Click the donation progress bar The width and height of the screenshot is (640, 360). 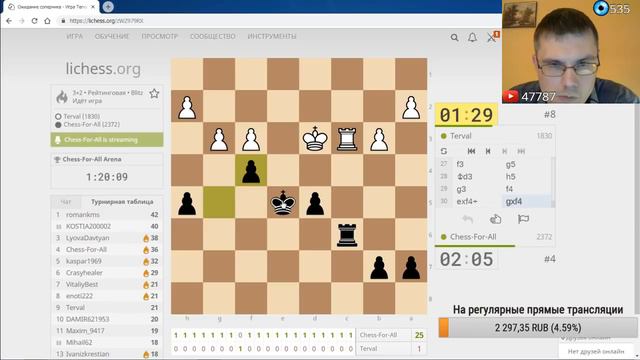click(538, 328)
